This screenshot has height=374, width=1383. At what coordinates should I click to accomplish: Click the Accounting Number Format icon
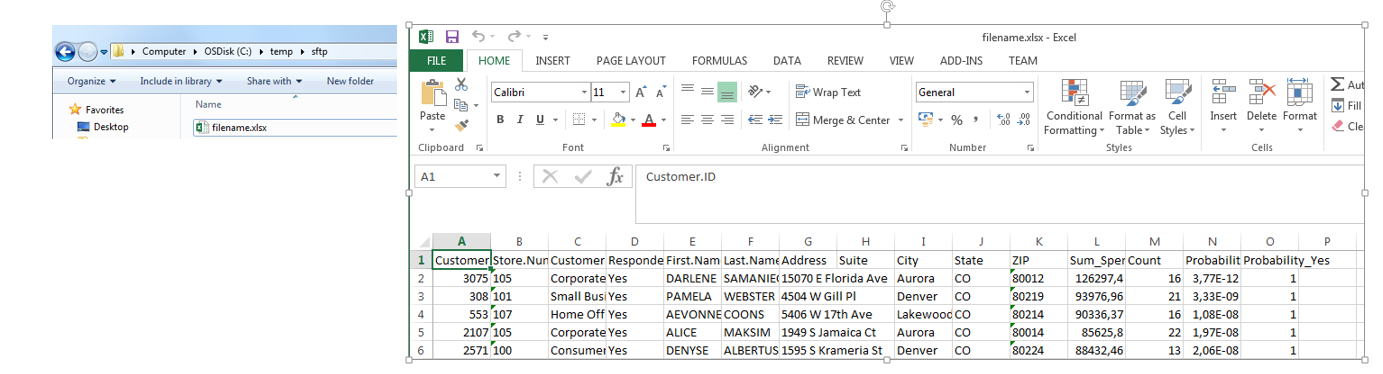tap(925, 120)
